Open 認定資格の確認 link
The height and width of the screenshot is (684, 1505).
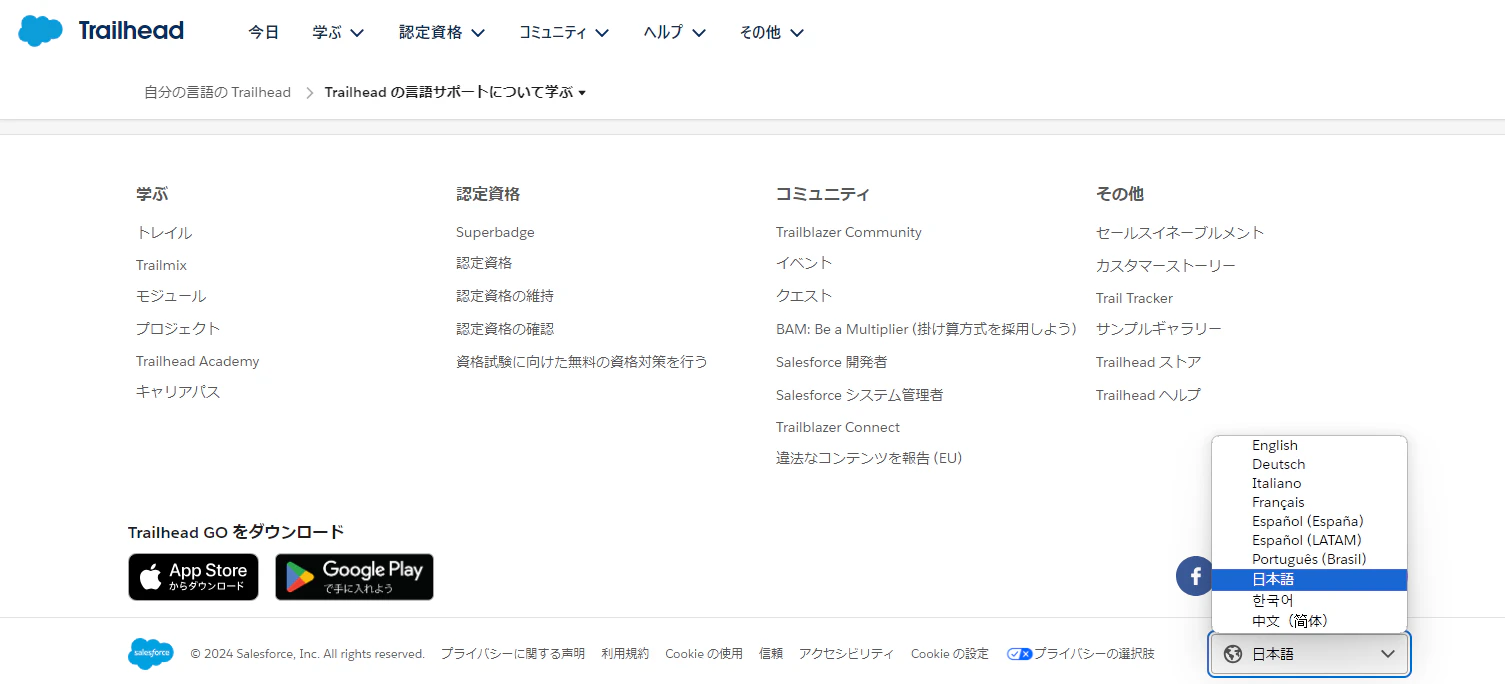(x=505, y=328)
